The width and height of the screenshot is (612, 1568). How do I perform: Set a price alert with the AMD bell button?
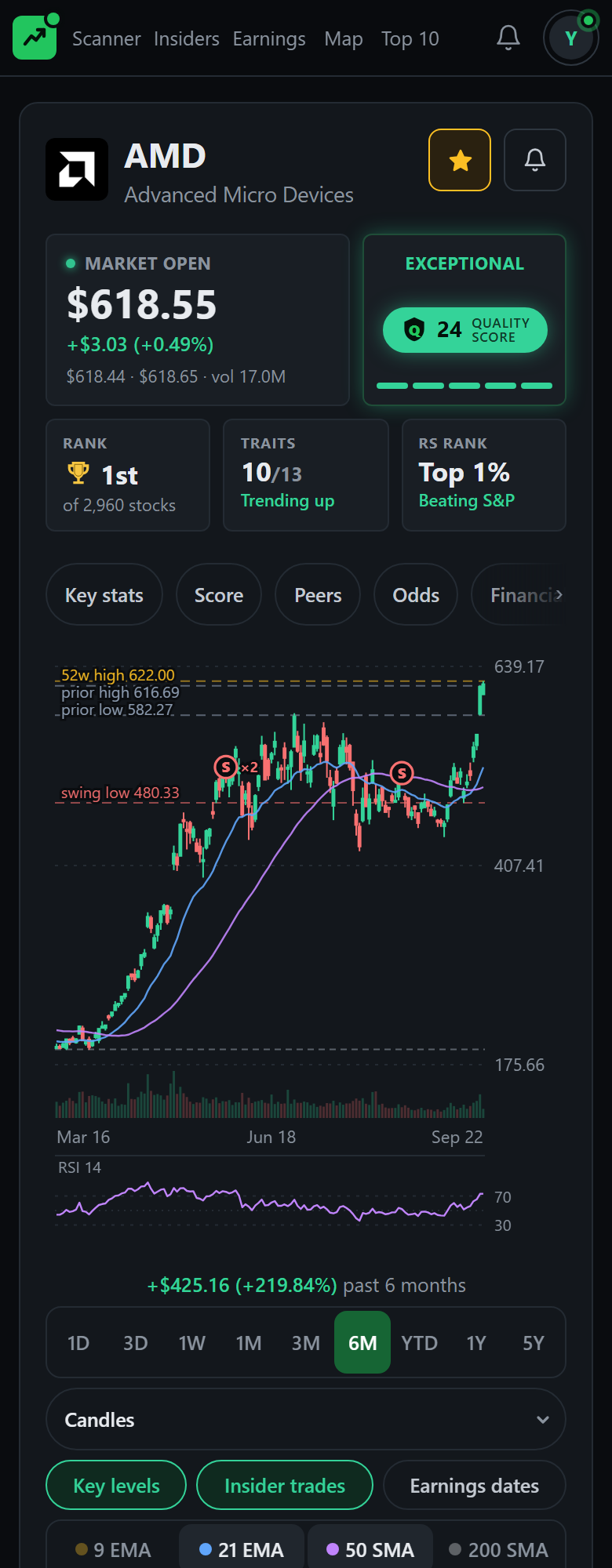[x=535, y=160]
